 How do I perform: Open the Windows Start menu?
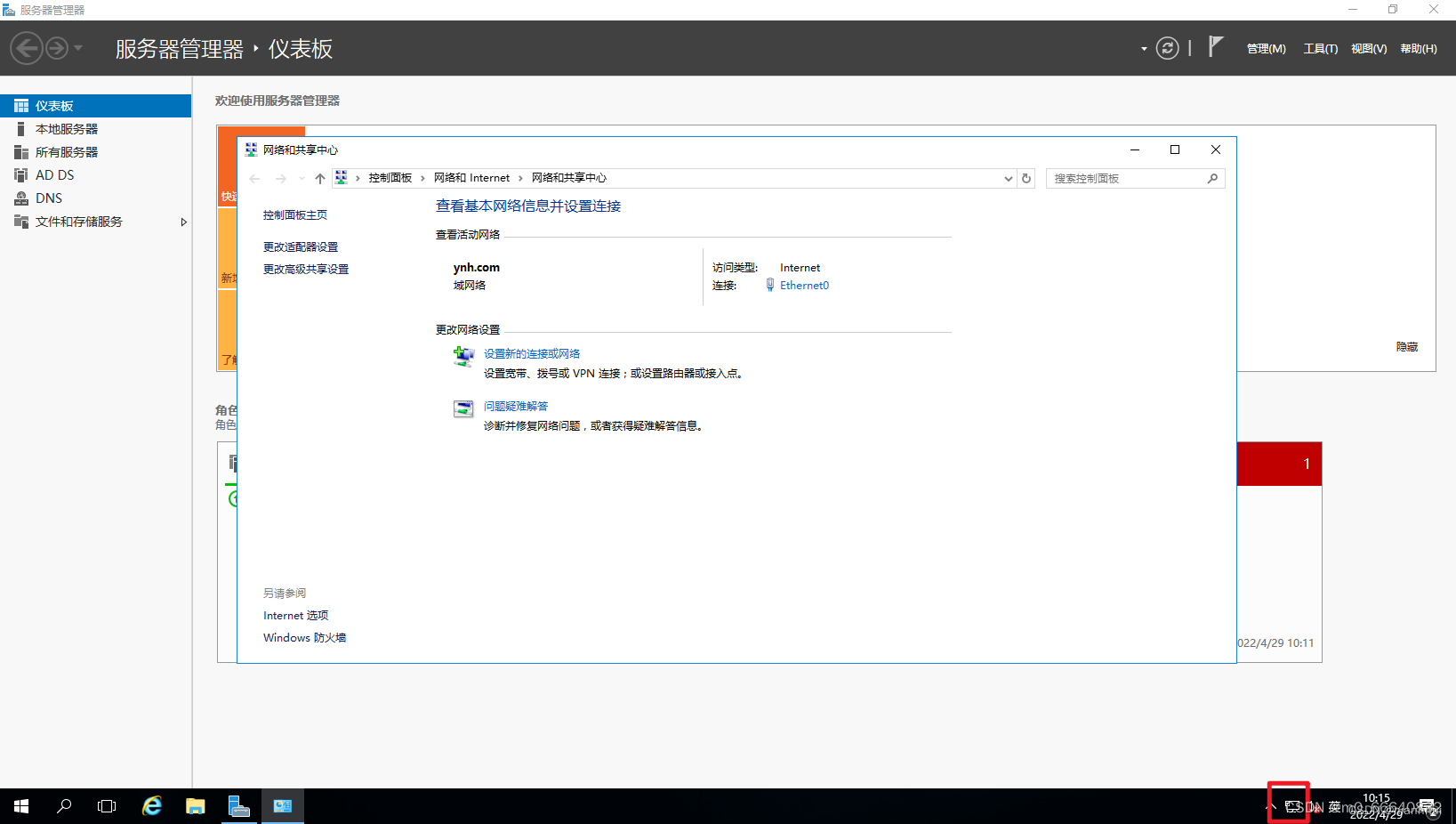click(x=21, y=806)
